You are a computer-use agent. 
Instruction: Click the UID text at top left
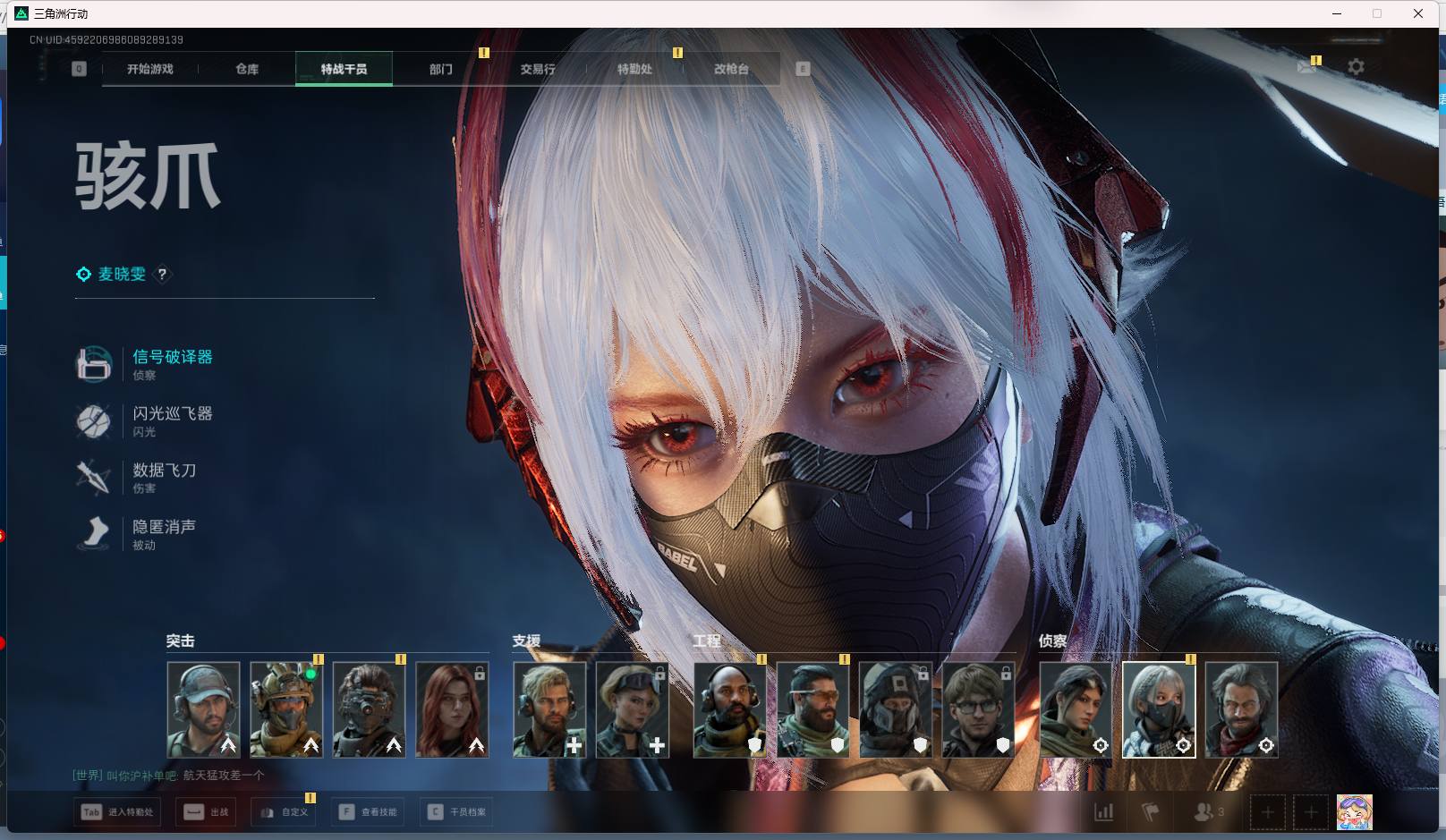pyautogui.click(x=106, y=40)
